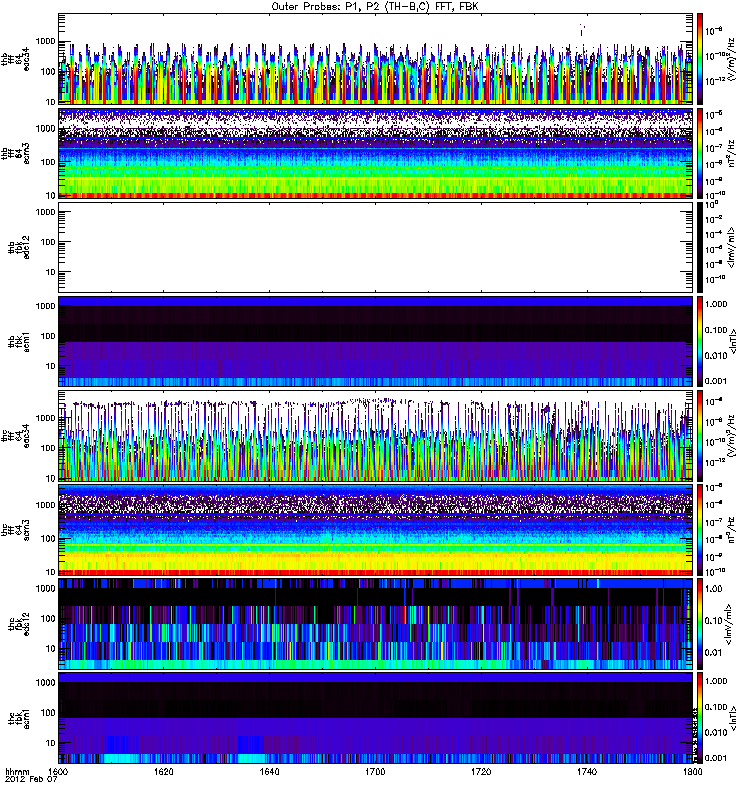750x800 pixels.
Task: Click the color bar of thc fbk edc12 panel
Action: click(x=700, y=624)
